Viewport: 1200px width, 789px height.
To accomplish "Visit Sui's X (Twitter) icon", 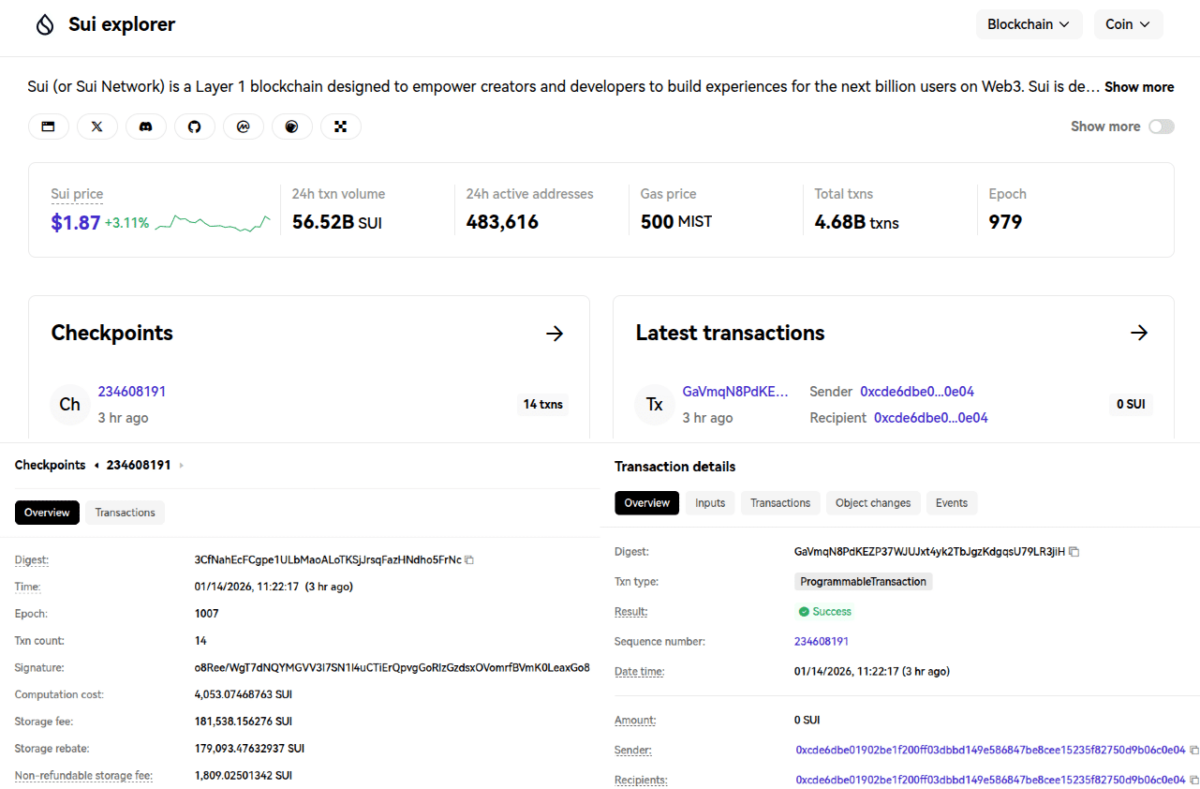I will pyautogui.click(x=97, y=126).
